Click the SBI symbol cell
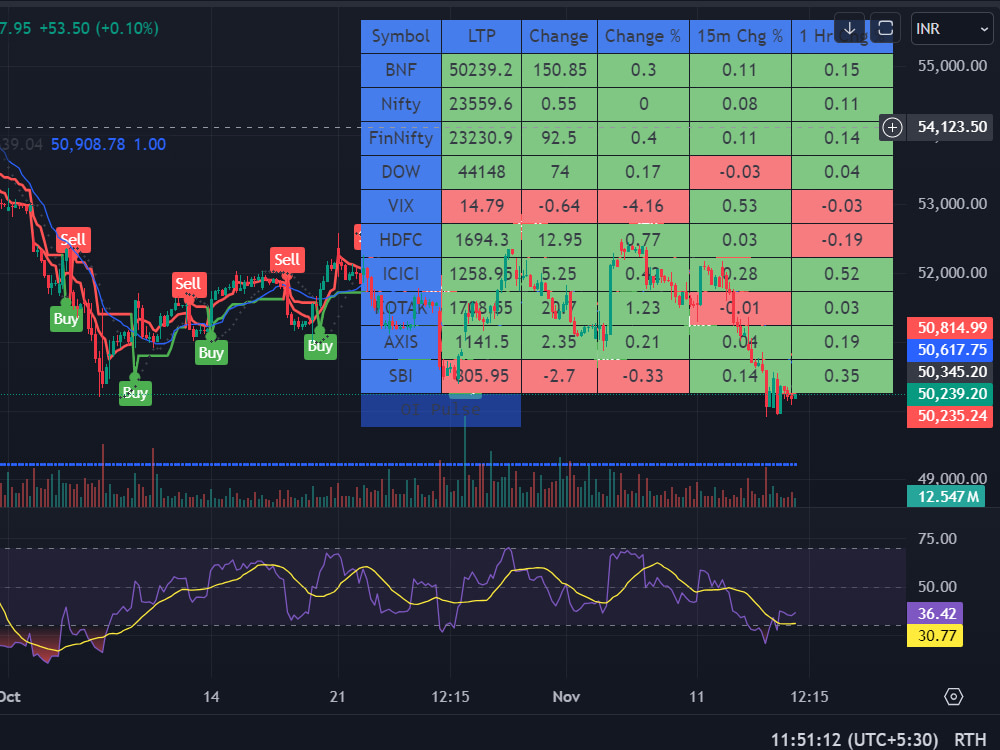The image size is (1000, 750). 401,376
